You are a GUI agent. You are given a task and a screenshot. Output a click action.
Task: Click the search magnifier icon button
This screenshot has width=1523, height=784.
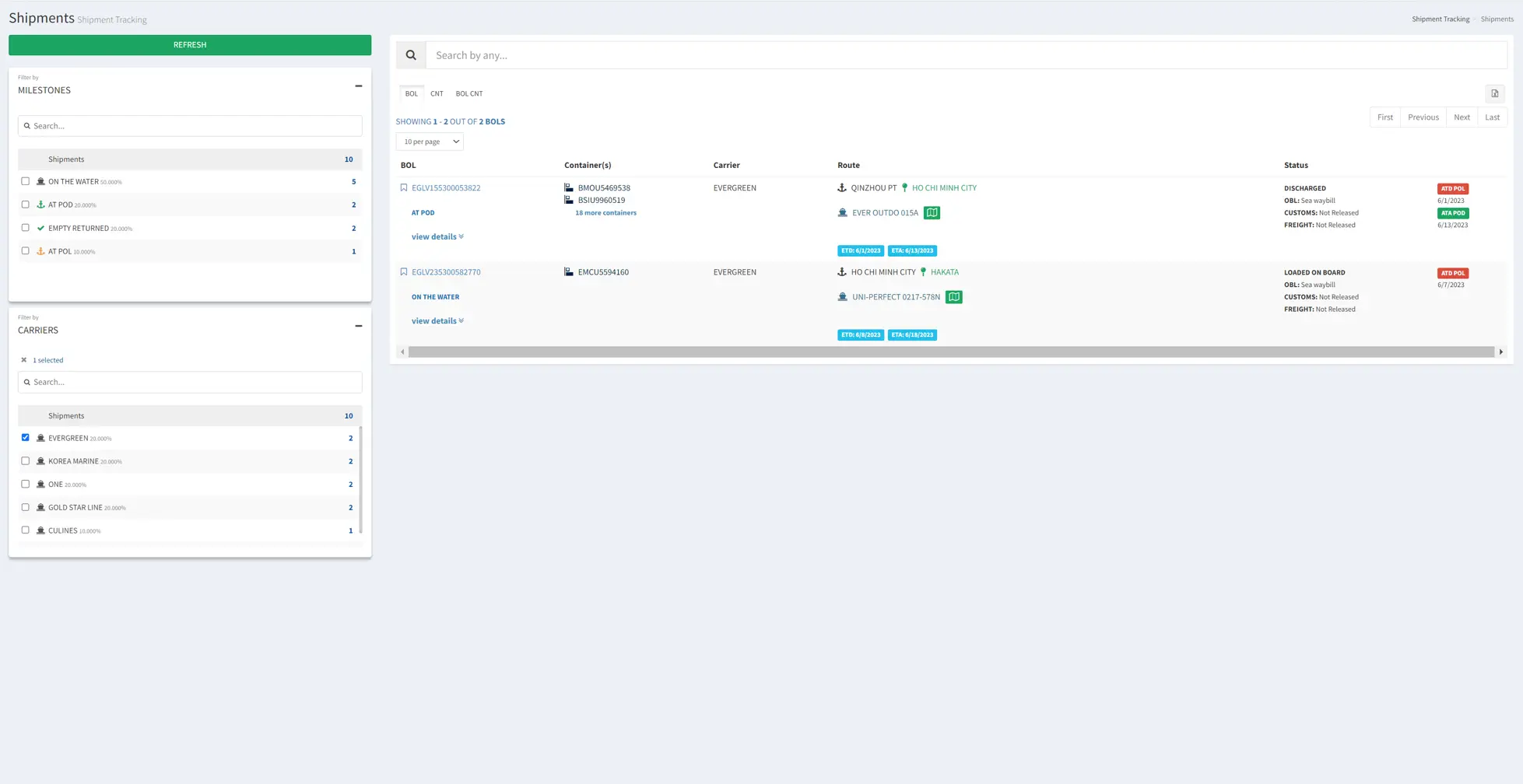(x=411, y=55)
